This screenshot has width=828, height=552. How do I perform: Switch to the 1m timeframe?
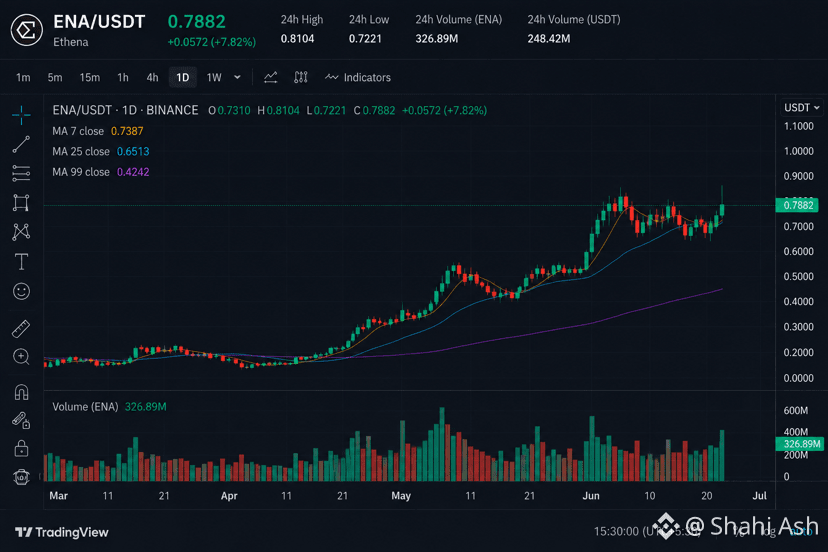23,78
